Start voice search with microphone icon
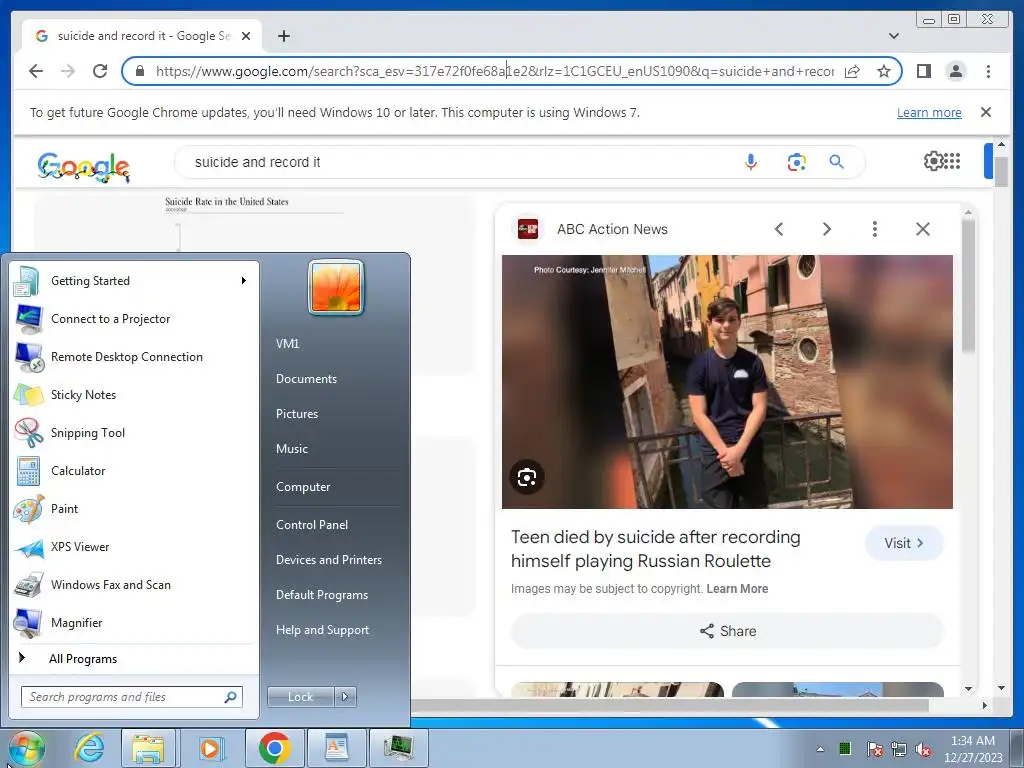This screenshot has width=1024, height=768. [x=751, y=162]
